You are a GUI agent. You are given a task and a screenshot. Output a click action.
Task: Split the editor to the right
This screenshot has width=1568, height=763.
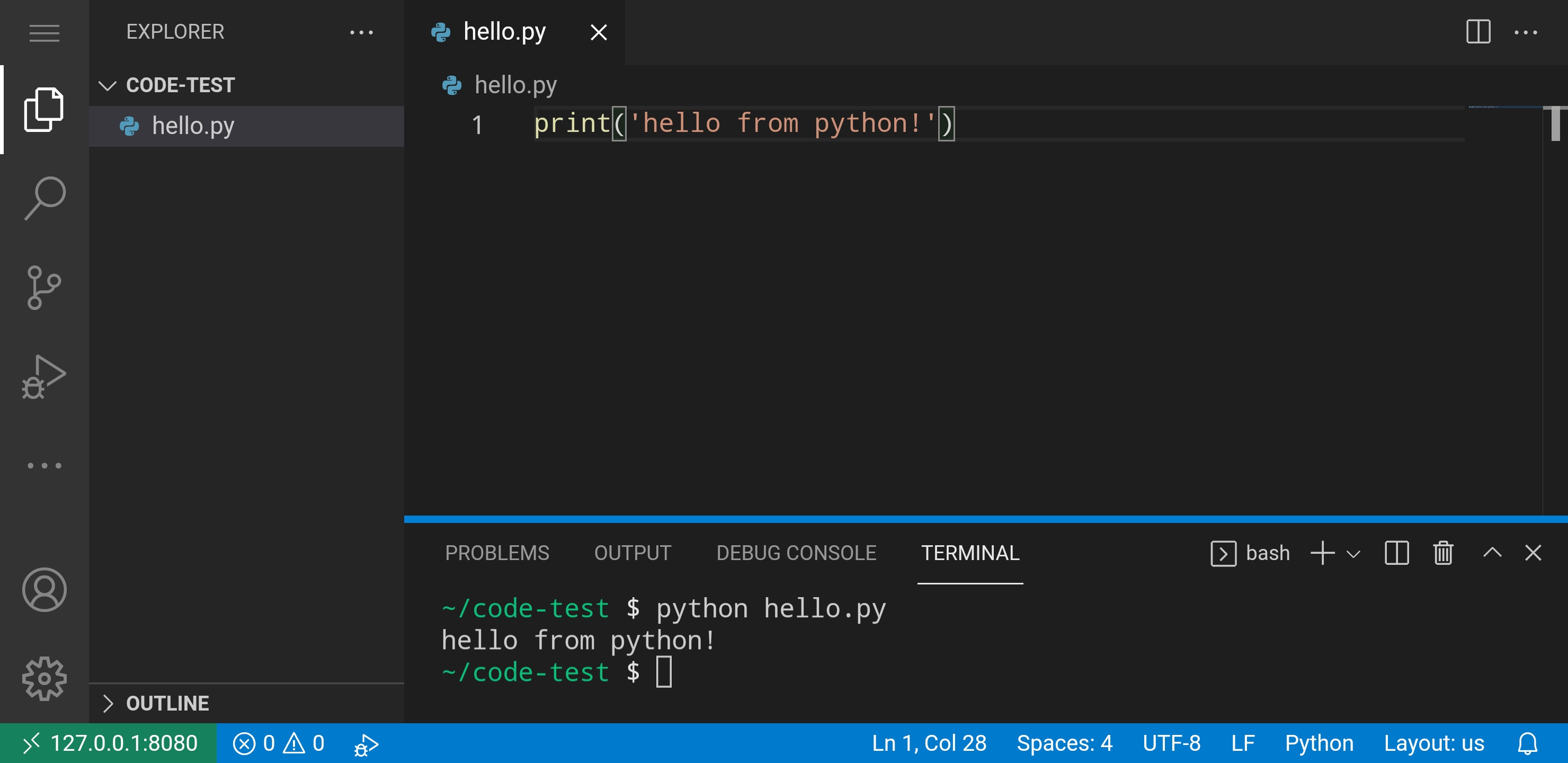pos(1478,32)
